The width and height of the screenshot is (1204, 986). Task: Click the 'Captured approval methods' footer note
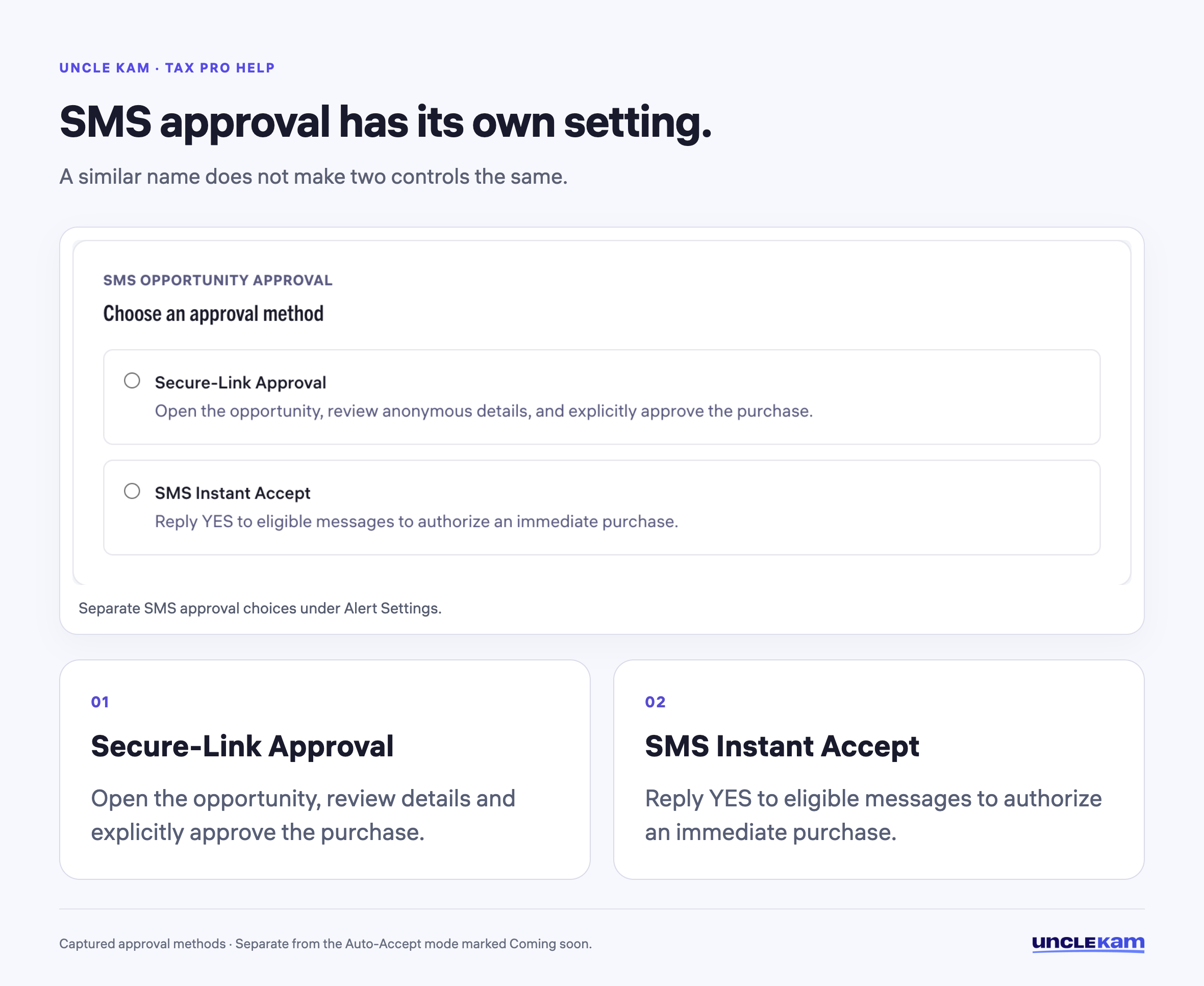pos(325,944)
